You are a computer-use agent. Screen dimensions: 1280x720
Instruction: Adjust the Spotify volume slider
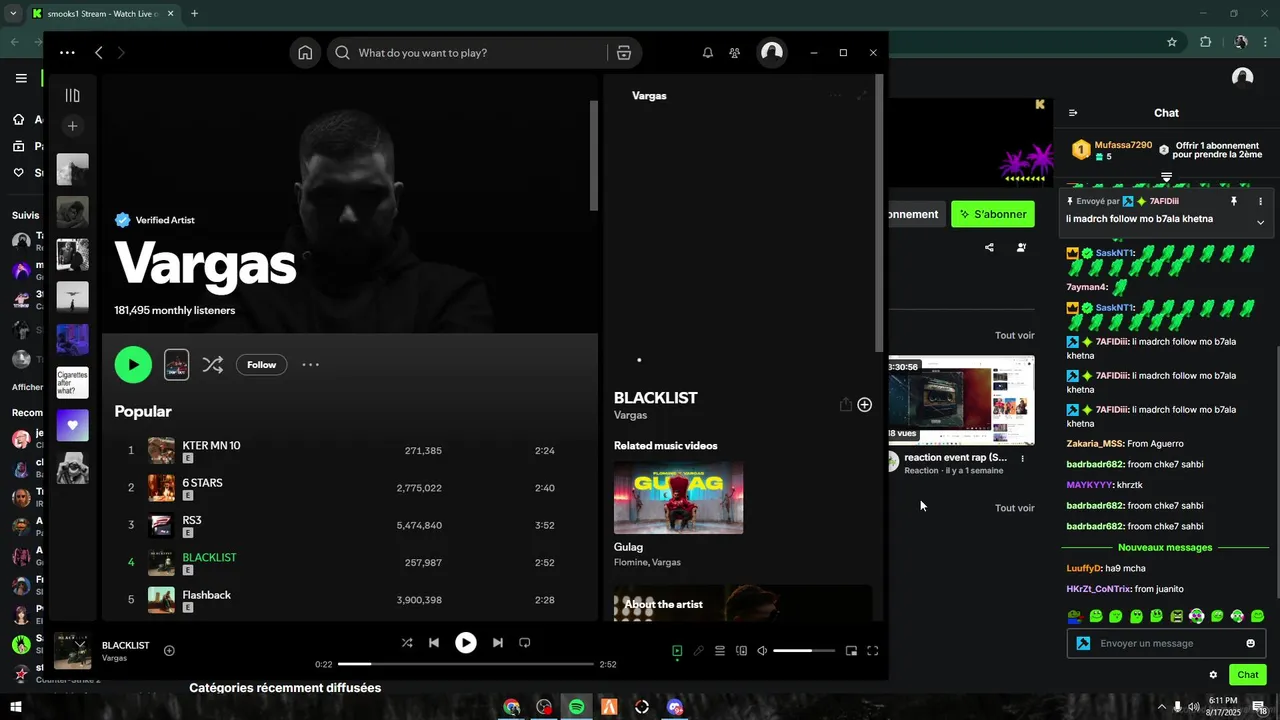[804, 651]
